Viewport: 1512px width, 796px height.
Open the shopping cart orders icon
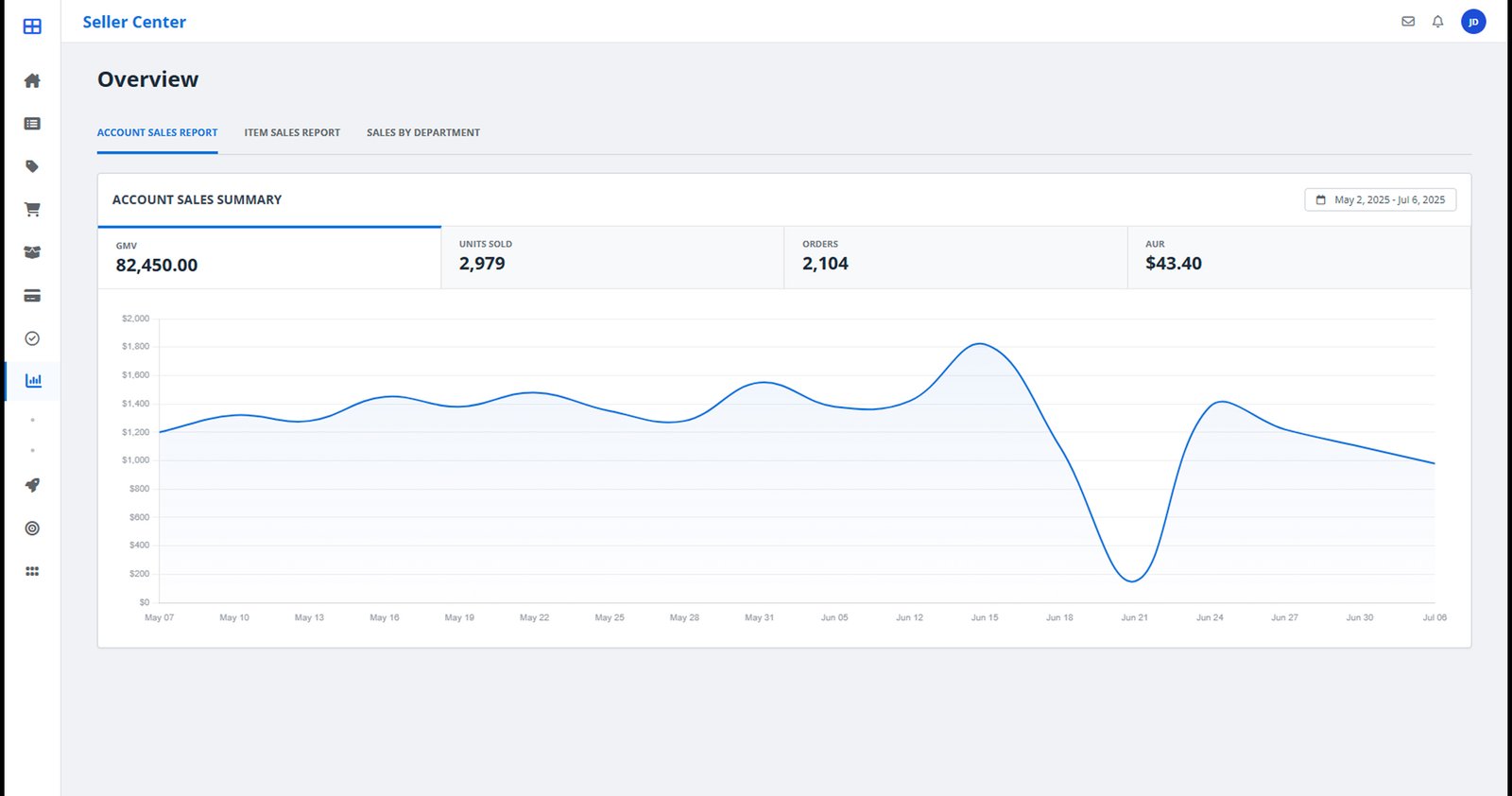[32, 210]
